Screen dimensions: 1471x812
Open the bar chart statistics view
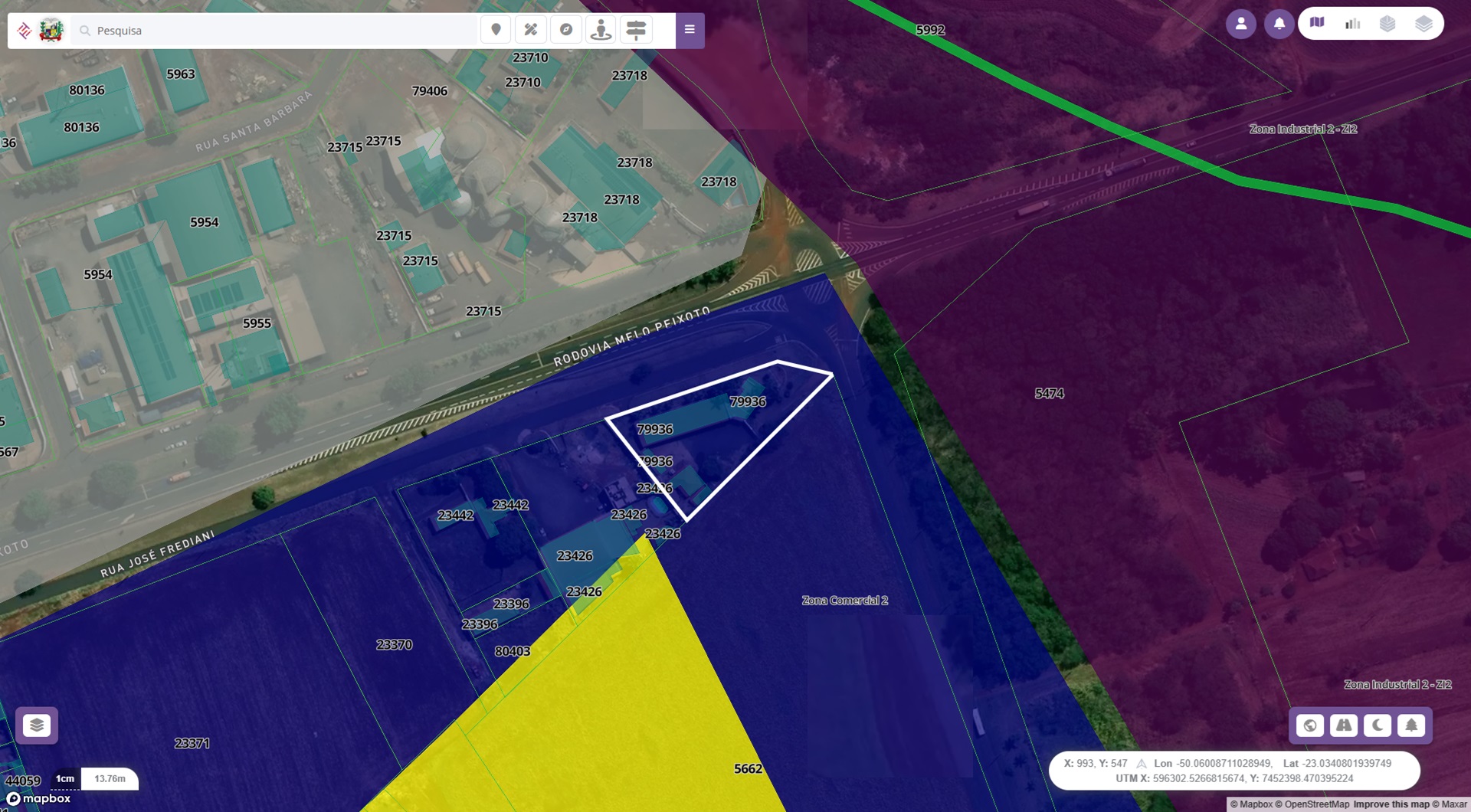(1352, 24)
